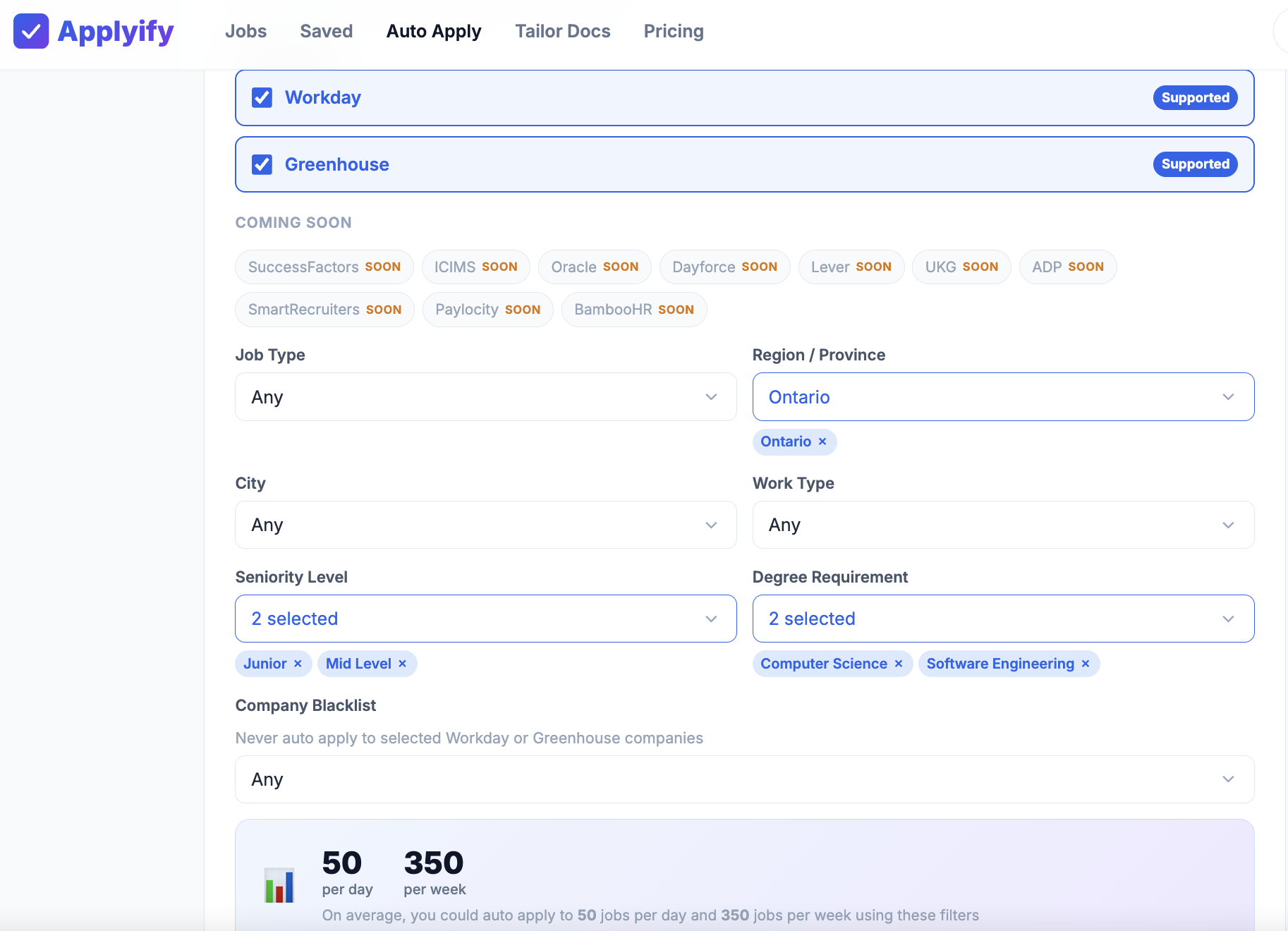The height and width of the screenshot is (931, 1288).
Task: Open the Jobs page
Action: coord(245,31)
